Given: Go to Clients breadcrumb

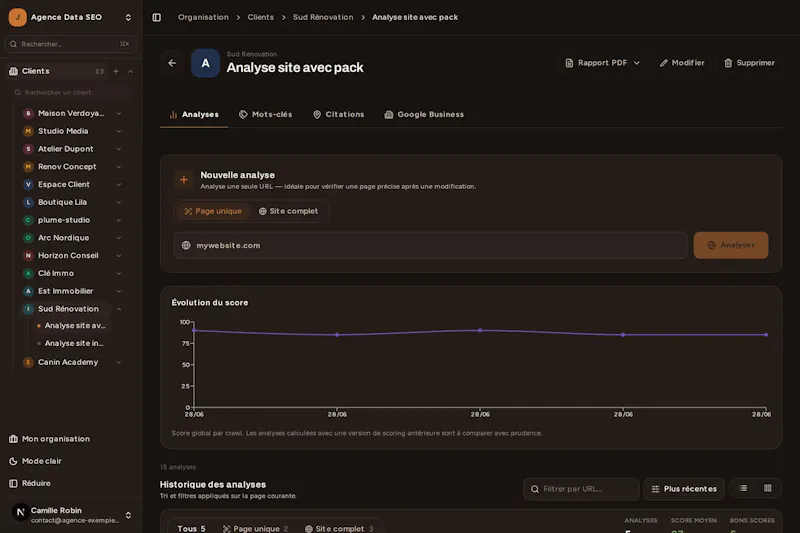Looking at the screenshot, I should point(260,17).
